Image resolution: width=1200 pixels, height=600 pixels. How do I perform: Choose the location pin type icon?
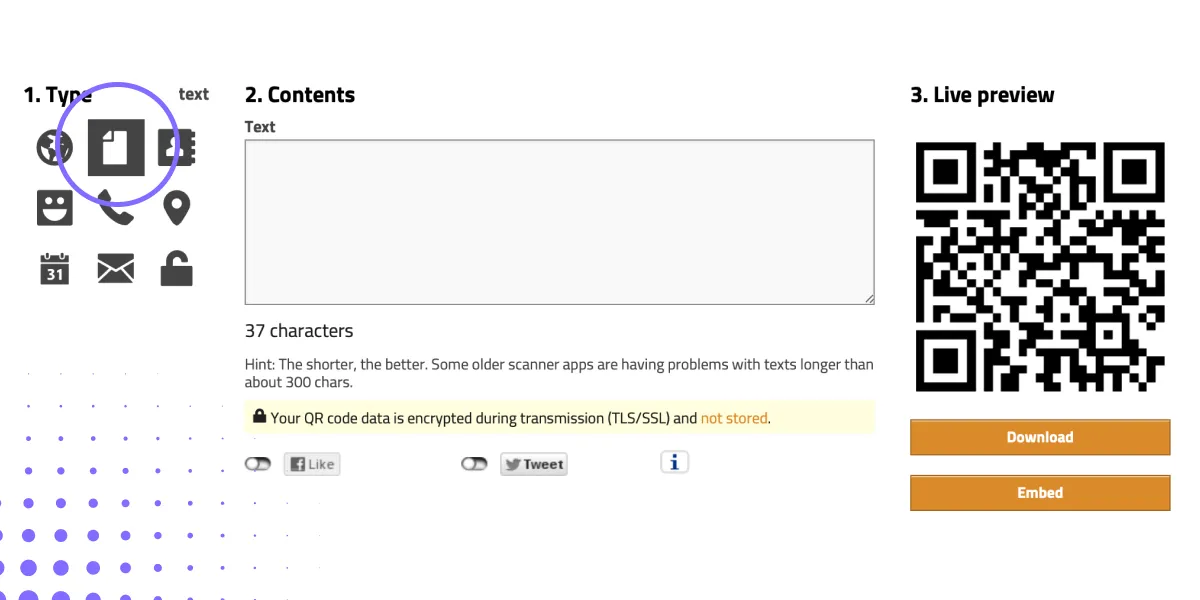point(178,207)
